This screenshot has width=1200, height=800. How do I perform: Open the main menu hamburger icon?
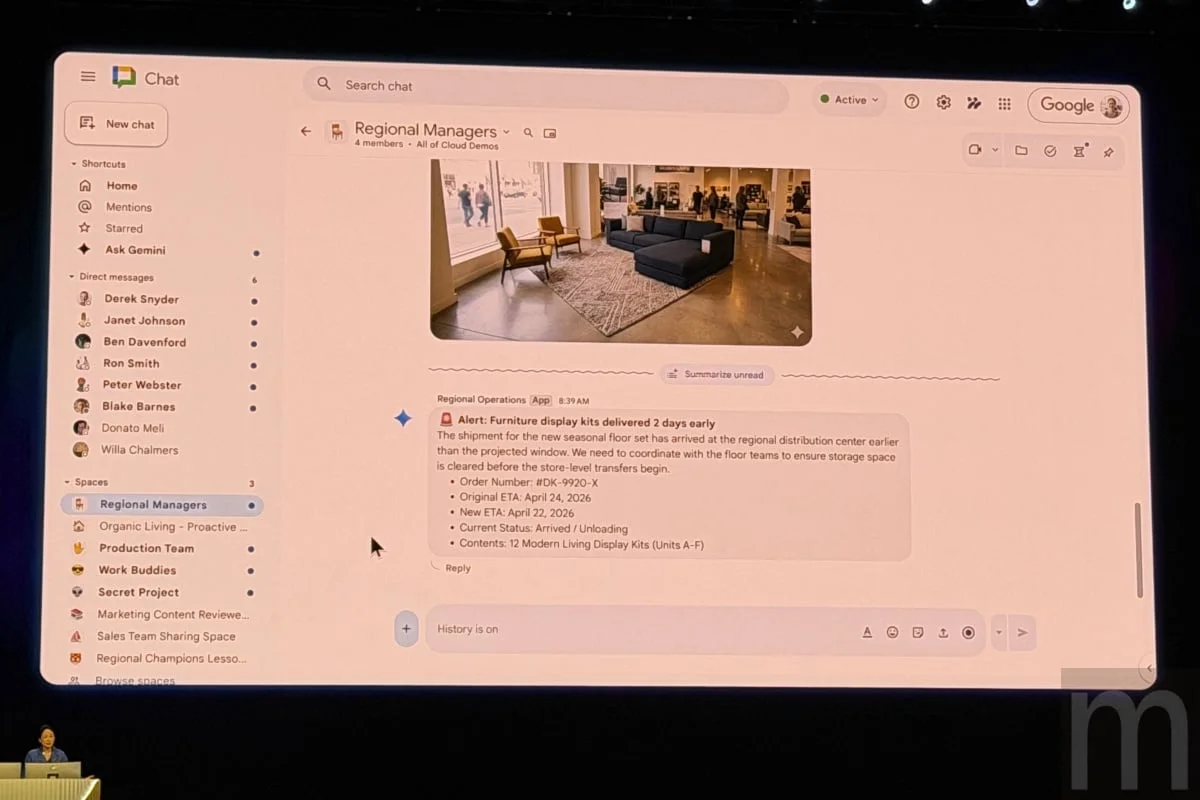coord(88,77)
